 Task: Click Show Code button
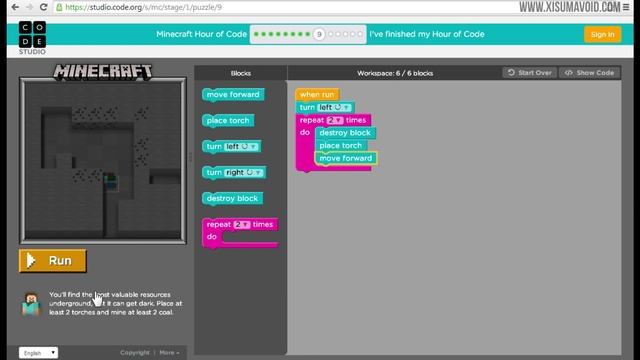589,73
